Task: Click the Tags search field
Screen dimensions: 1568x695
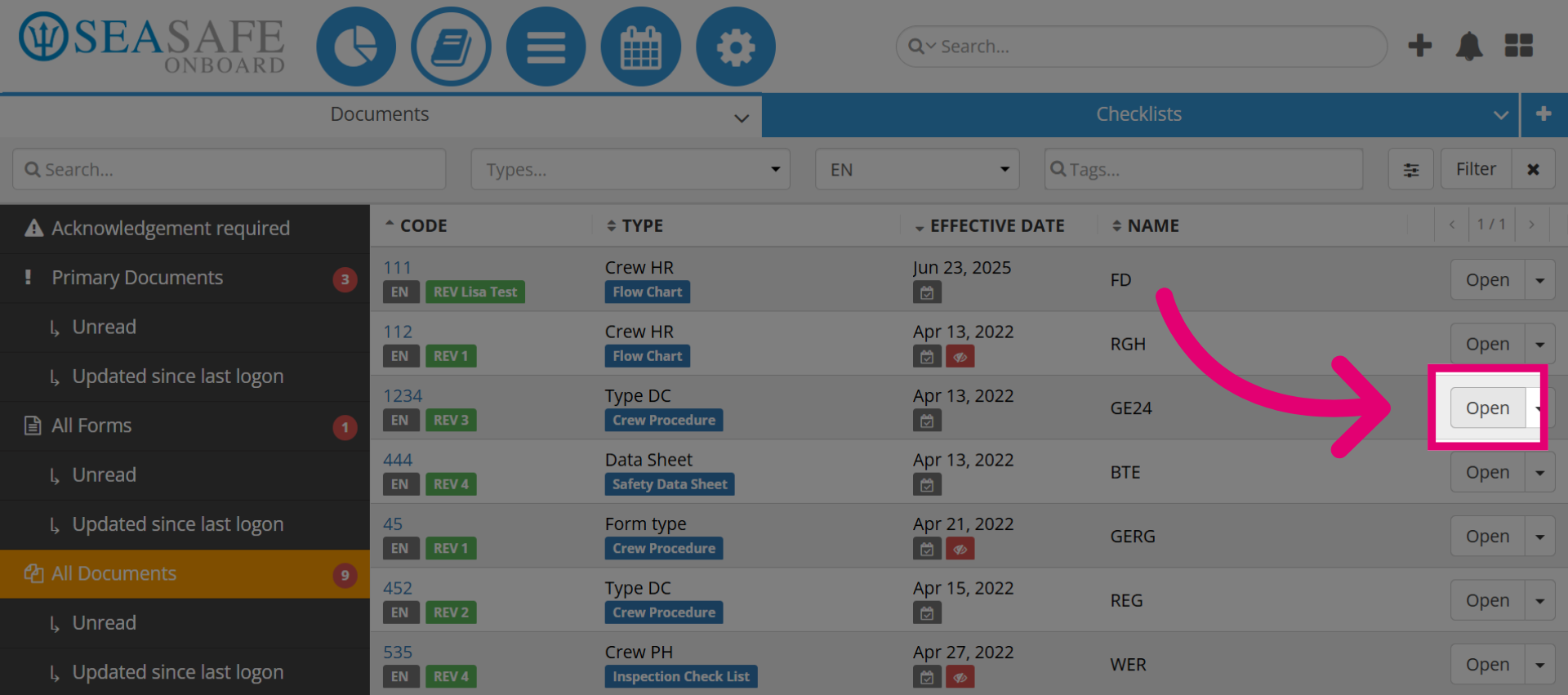Action: (x=1204, y=169)
